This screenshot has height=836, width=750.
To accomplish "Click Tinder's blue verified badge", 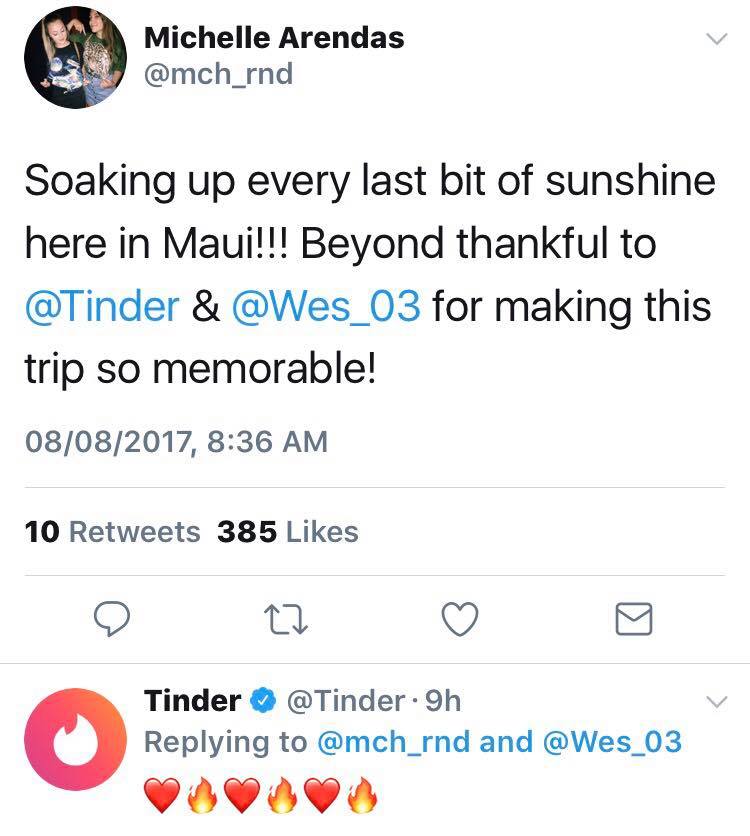I will (265, 702).
